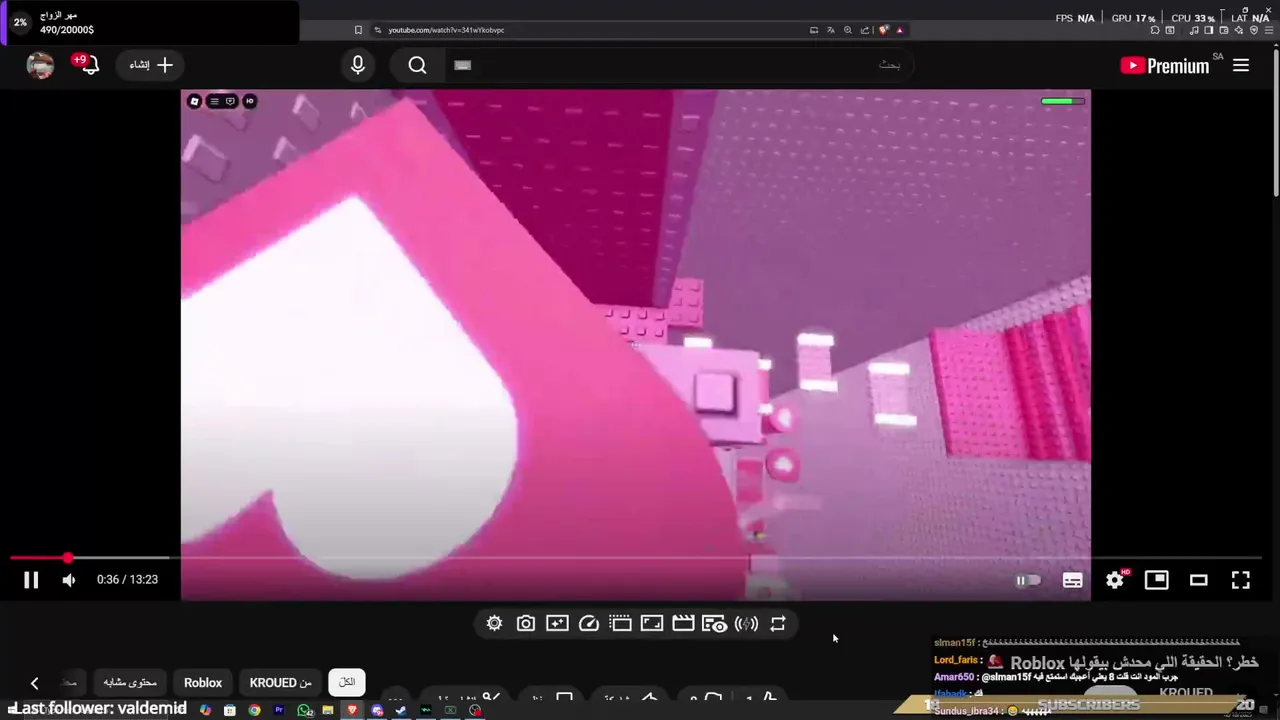Select the "محتوى مشابه" filter chip

[x=130, y=682]
